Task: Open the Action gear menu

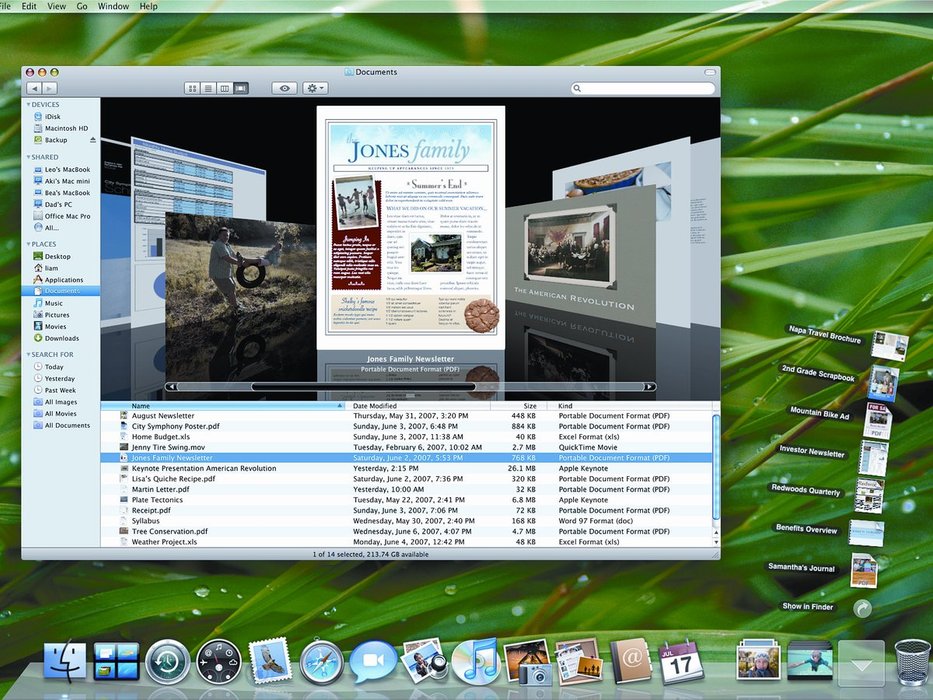Action: pos(315,88)
